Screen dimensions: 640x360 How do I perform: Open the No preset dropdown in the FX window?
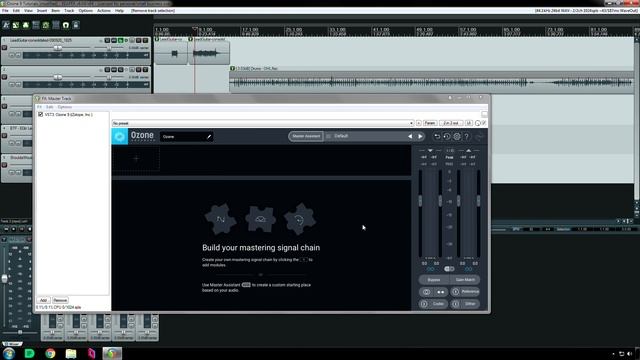point(263,123)
